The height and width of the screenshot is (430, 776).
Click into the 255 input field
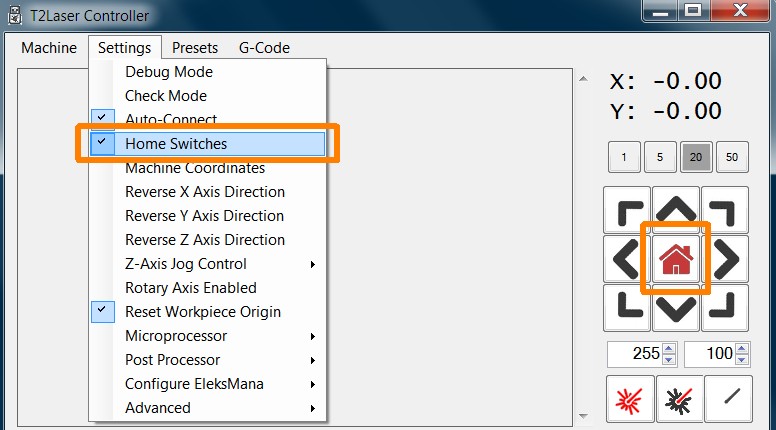click(x=635, y=354)
